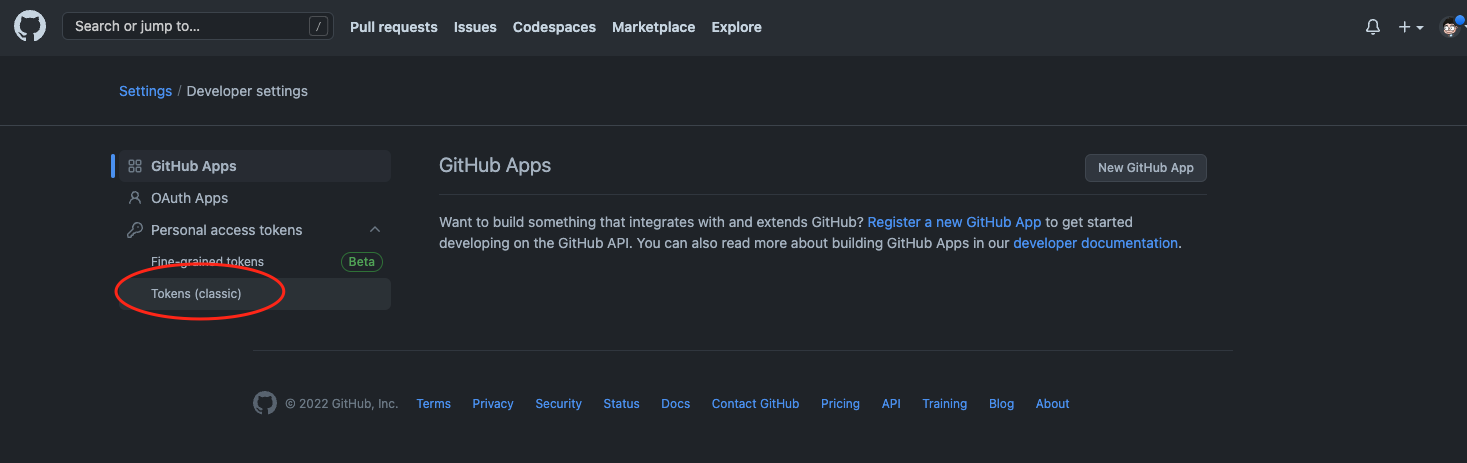Open Codespaces from the header
The height and width of the screenshot is (463, 1467).
(554, 27)
